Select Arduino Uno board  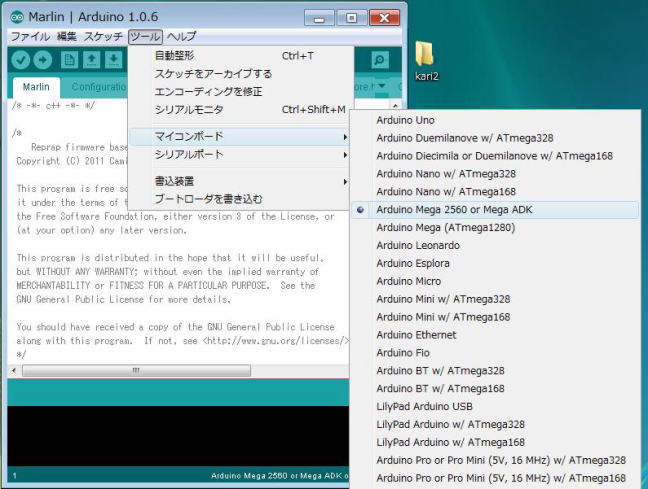[495, 120]
